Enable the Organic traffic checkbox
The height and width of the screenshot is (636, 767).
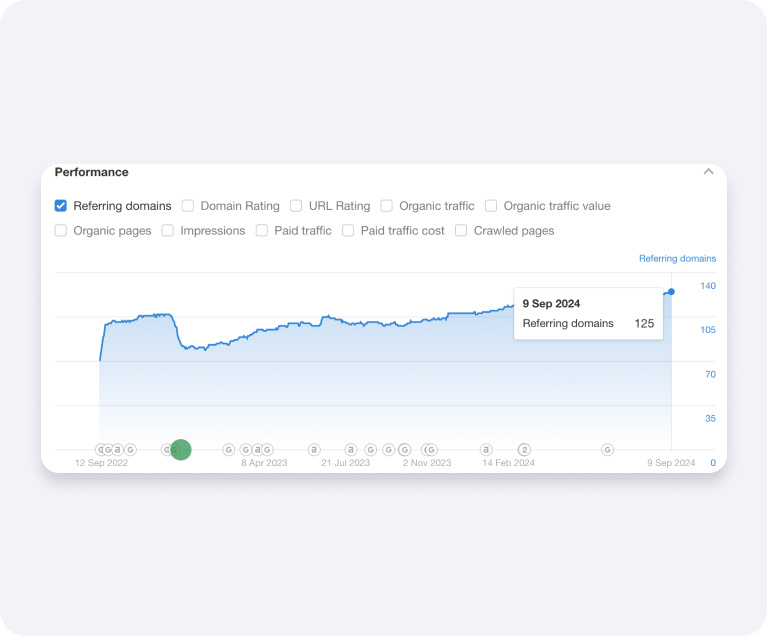pos(386,205)
